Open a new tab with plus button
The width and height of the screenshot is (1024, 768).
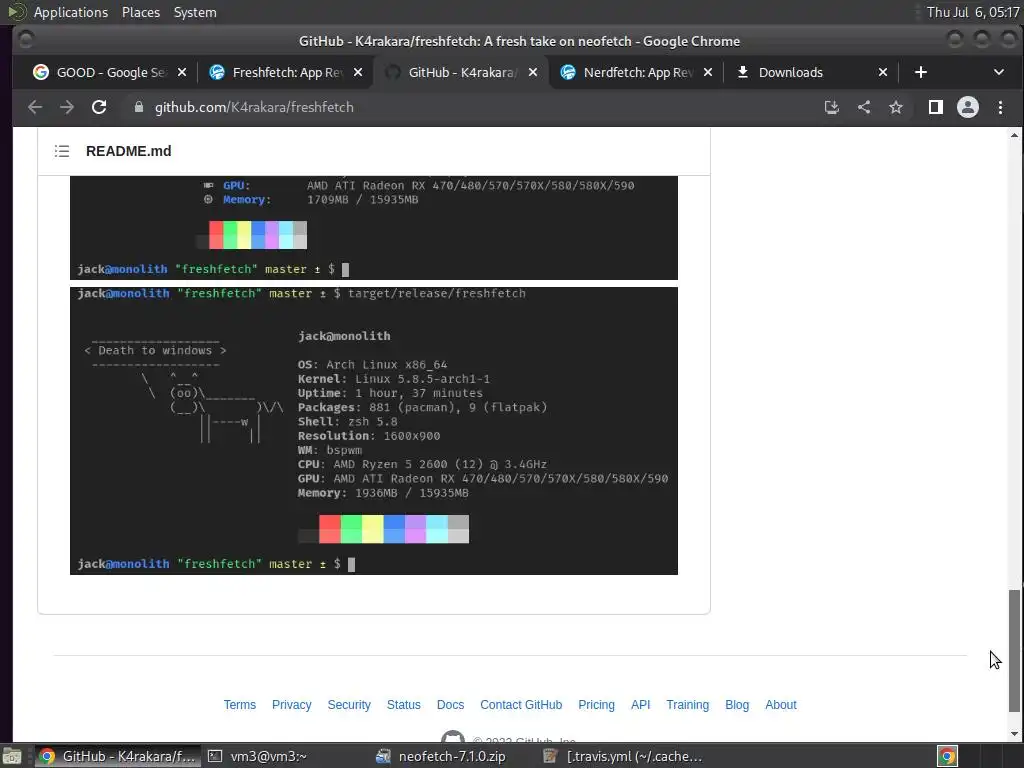tap(920, 72)
